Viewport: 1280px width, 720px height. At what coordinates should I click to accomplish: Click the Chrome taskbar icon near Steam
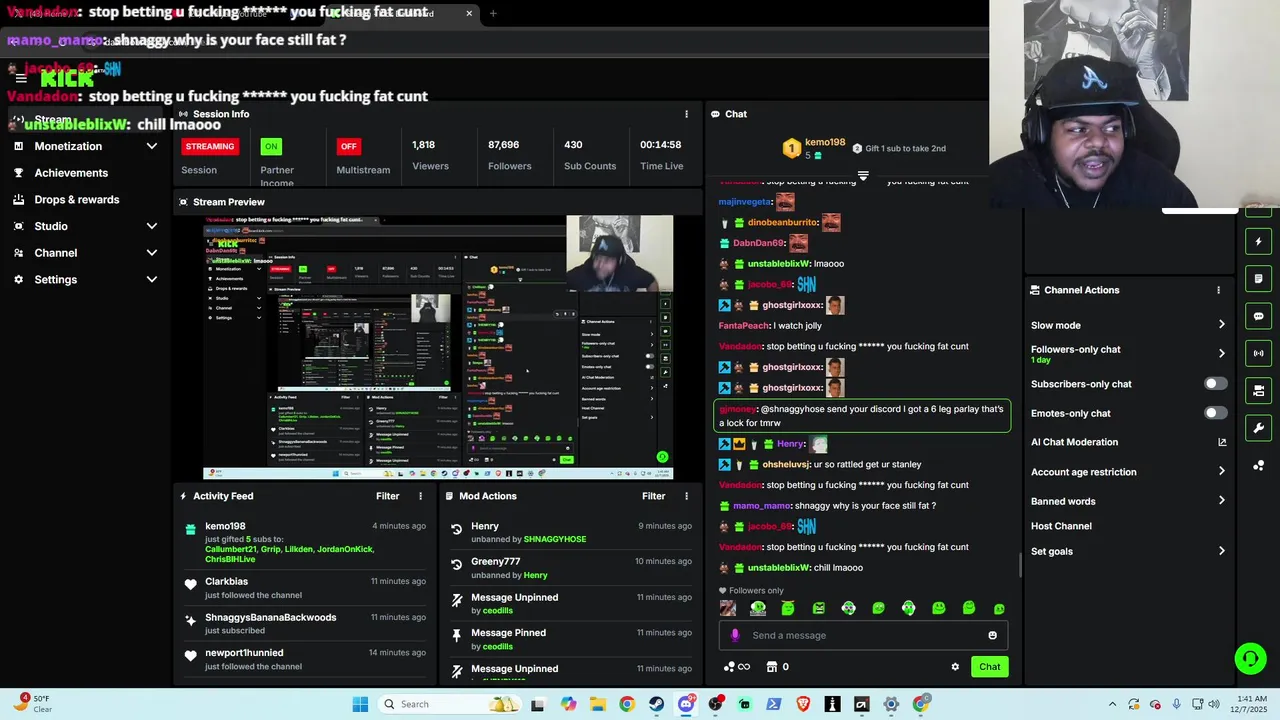[627, 704]
